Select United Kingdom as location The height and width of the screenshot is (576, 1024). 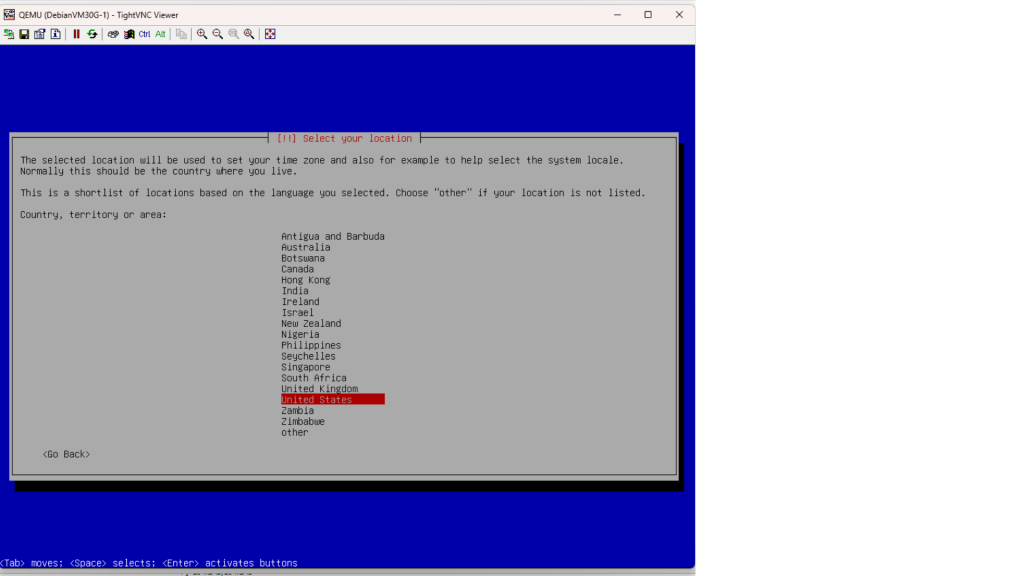coord(319,389)
